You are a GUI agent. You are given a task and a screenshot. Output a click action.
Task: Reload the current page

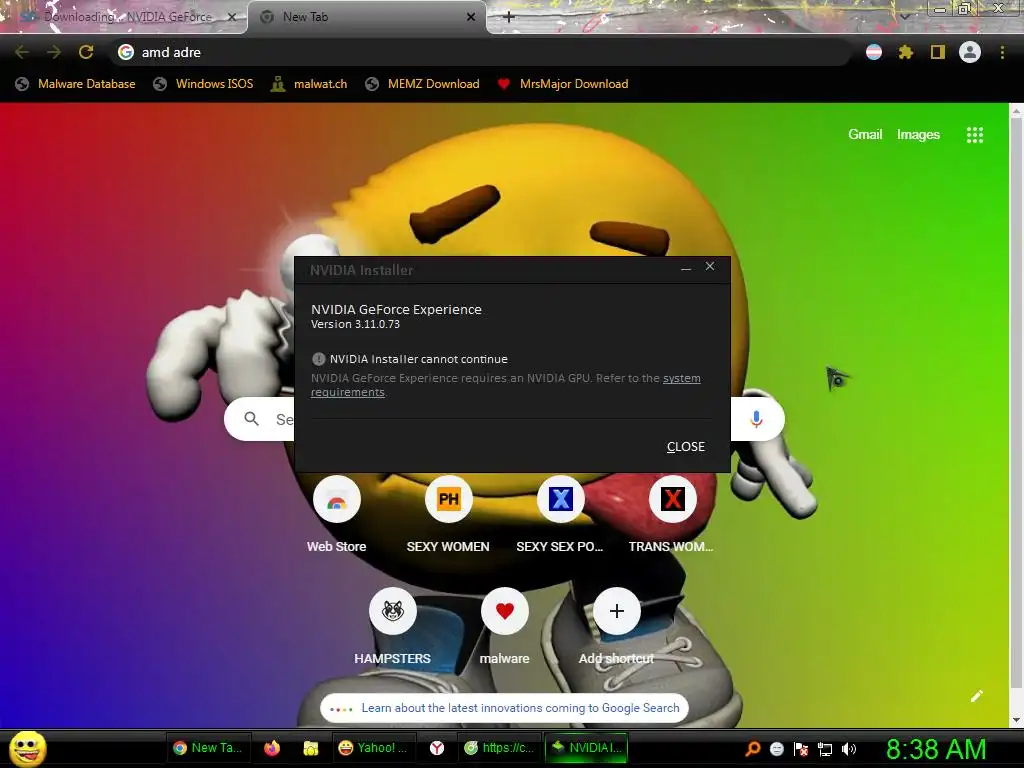86,52
